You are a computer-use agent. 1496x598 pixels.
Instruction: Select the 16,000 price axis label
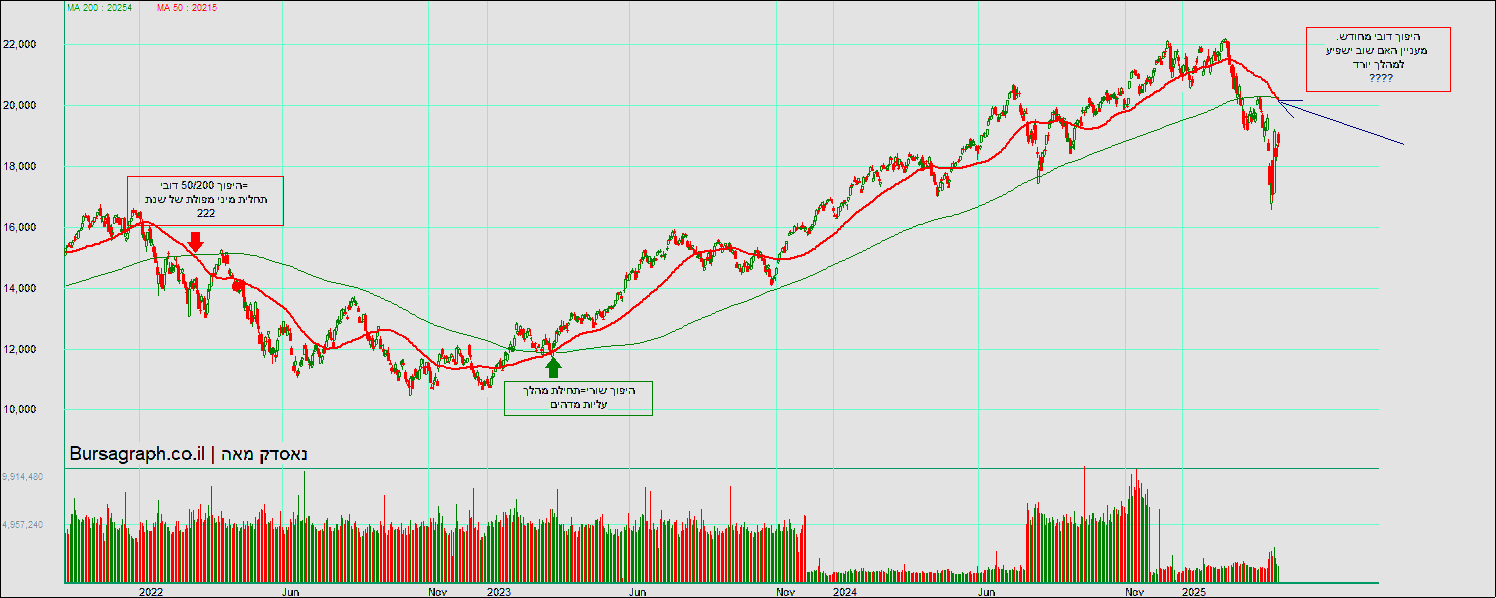point(20,227)
